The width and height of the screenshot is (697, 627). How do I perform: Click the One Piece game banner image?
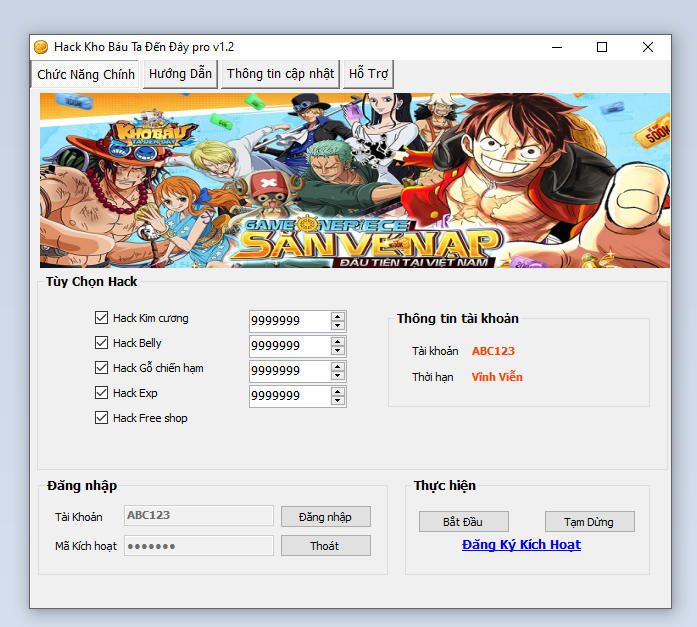[x=355, y=180]
